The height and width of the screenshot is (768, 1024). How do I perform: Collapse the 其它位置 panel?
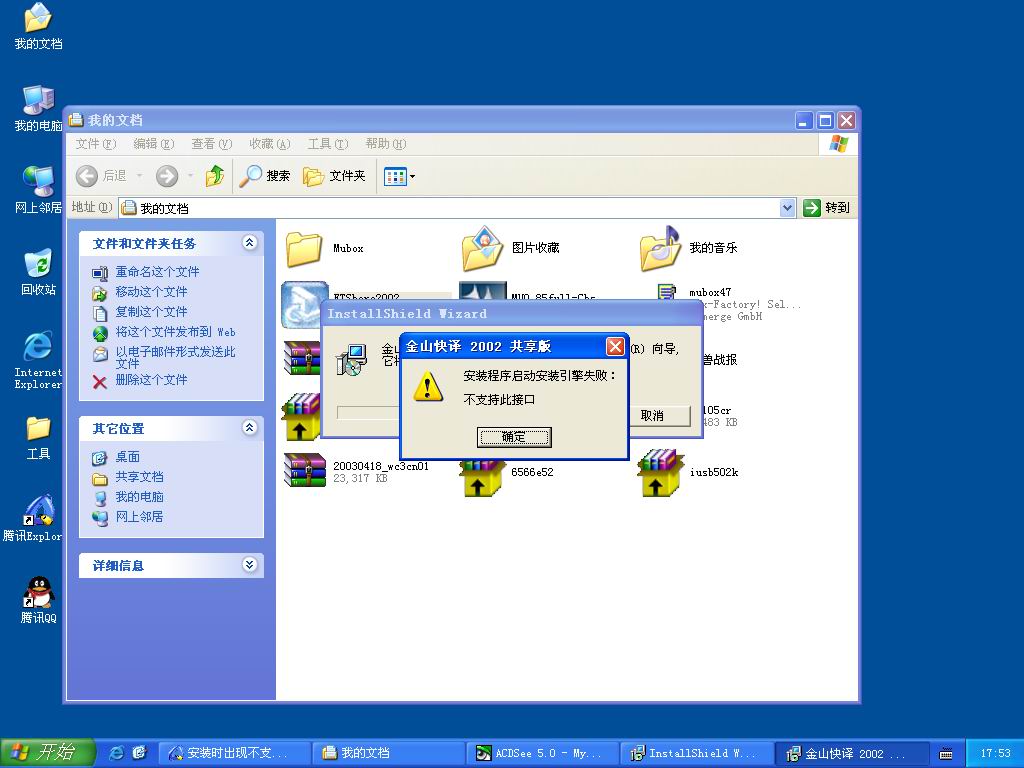click(249, 428)
